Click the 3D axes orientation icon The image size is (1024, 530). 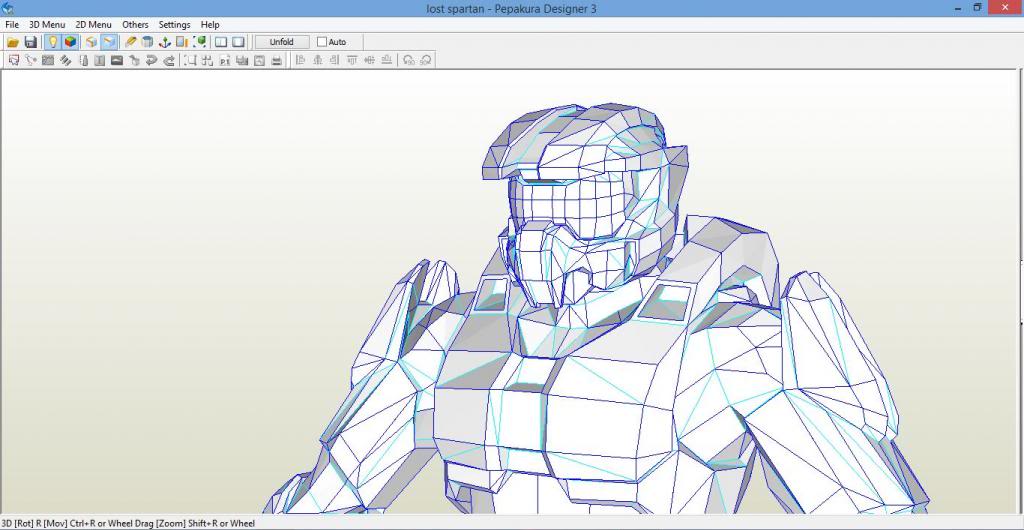[165, 42]
